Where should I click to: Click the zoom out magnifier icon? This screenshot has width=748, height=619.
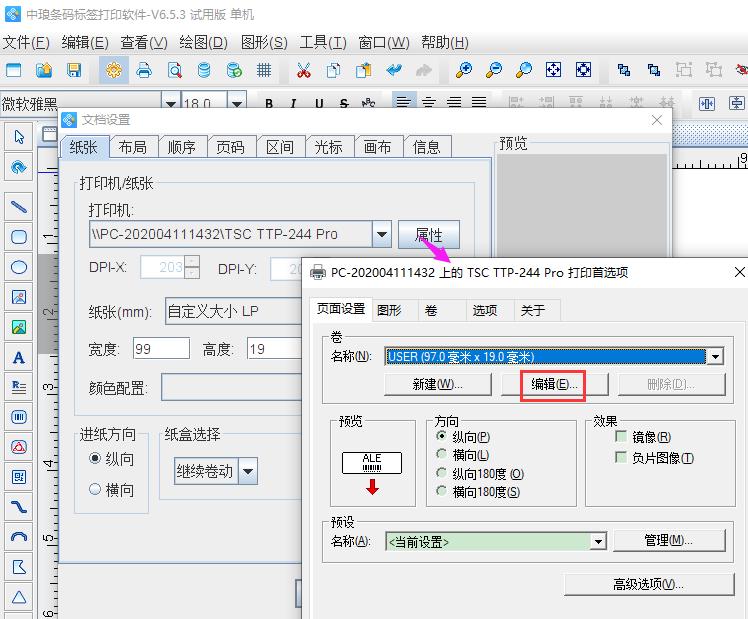(494, 70)
